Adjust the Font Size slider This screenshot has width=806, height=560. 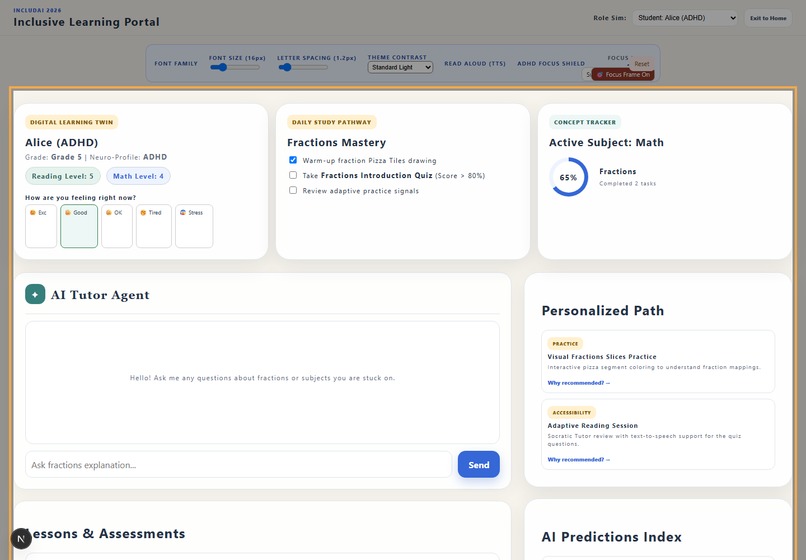click(x=234, y=67)
